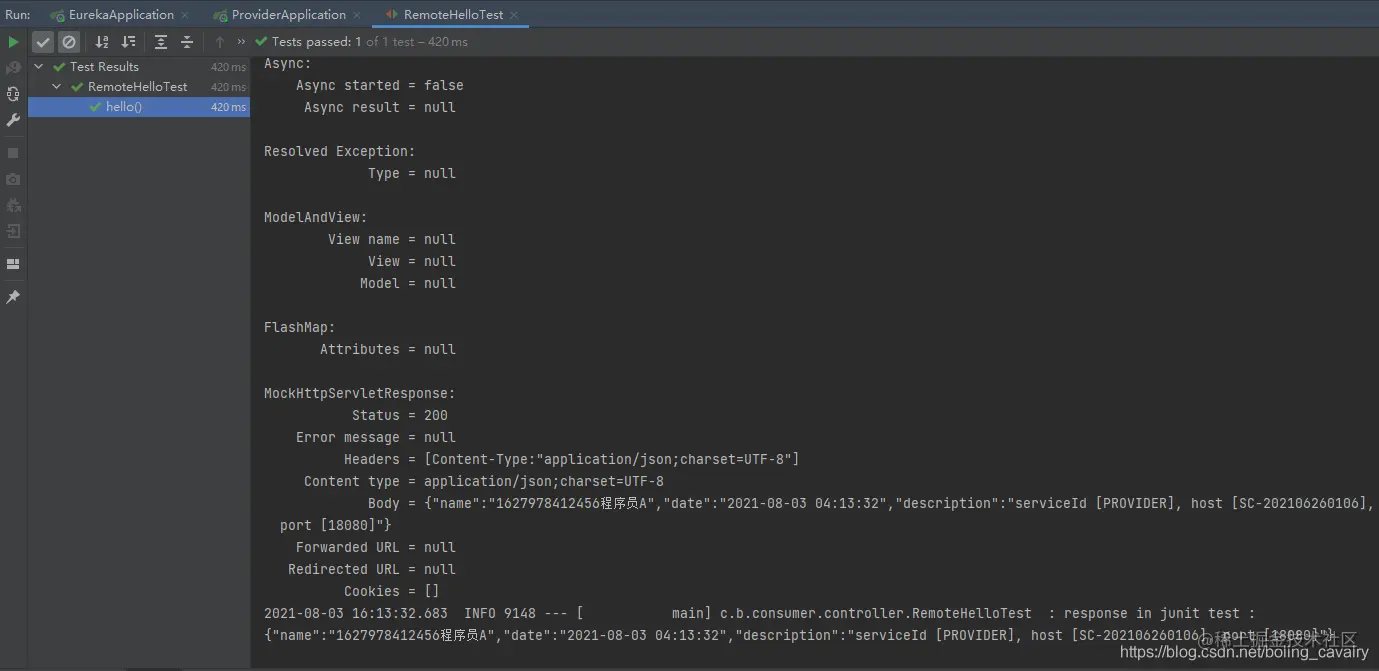
Task: Click 'Forwarded URL = null' line
Action: click(376, 547)
